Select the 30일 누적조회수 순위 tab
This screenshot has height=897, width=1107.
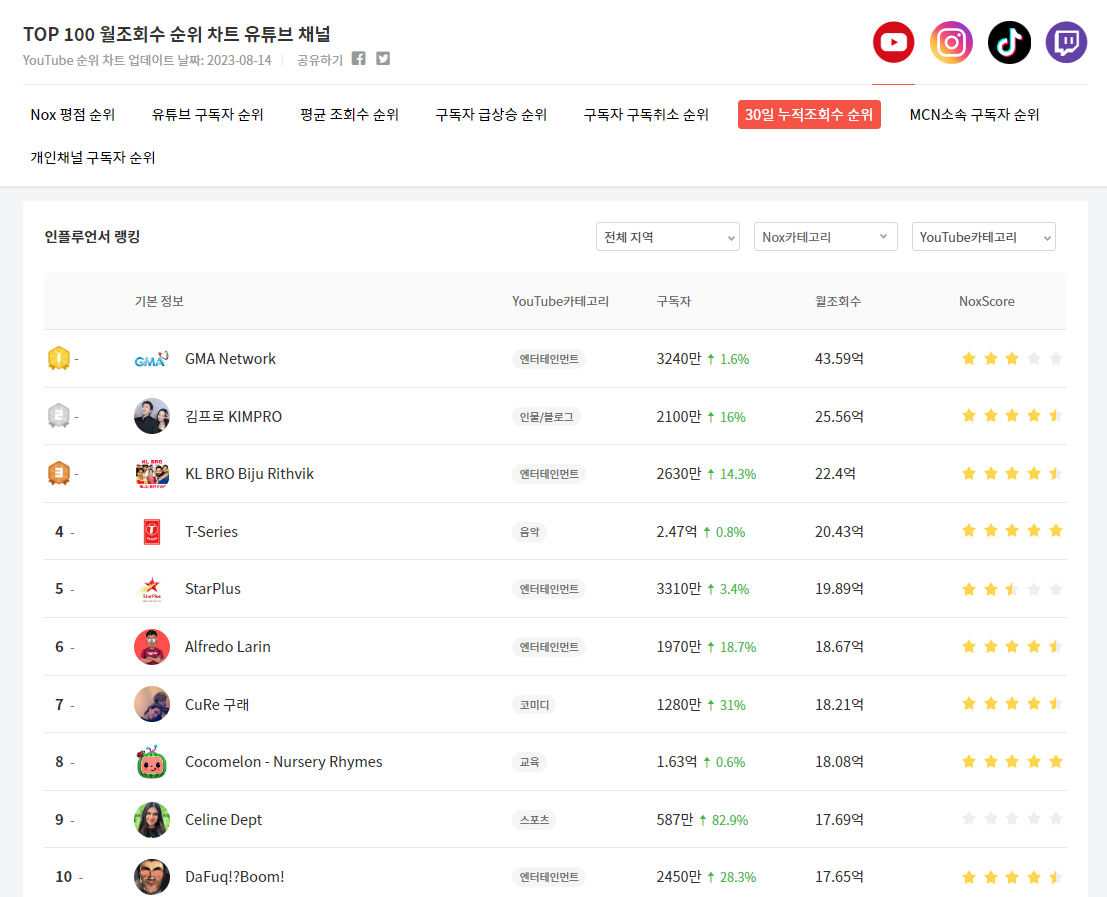click(x=809, y=114)
